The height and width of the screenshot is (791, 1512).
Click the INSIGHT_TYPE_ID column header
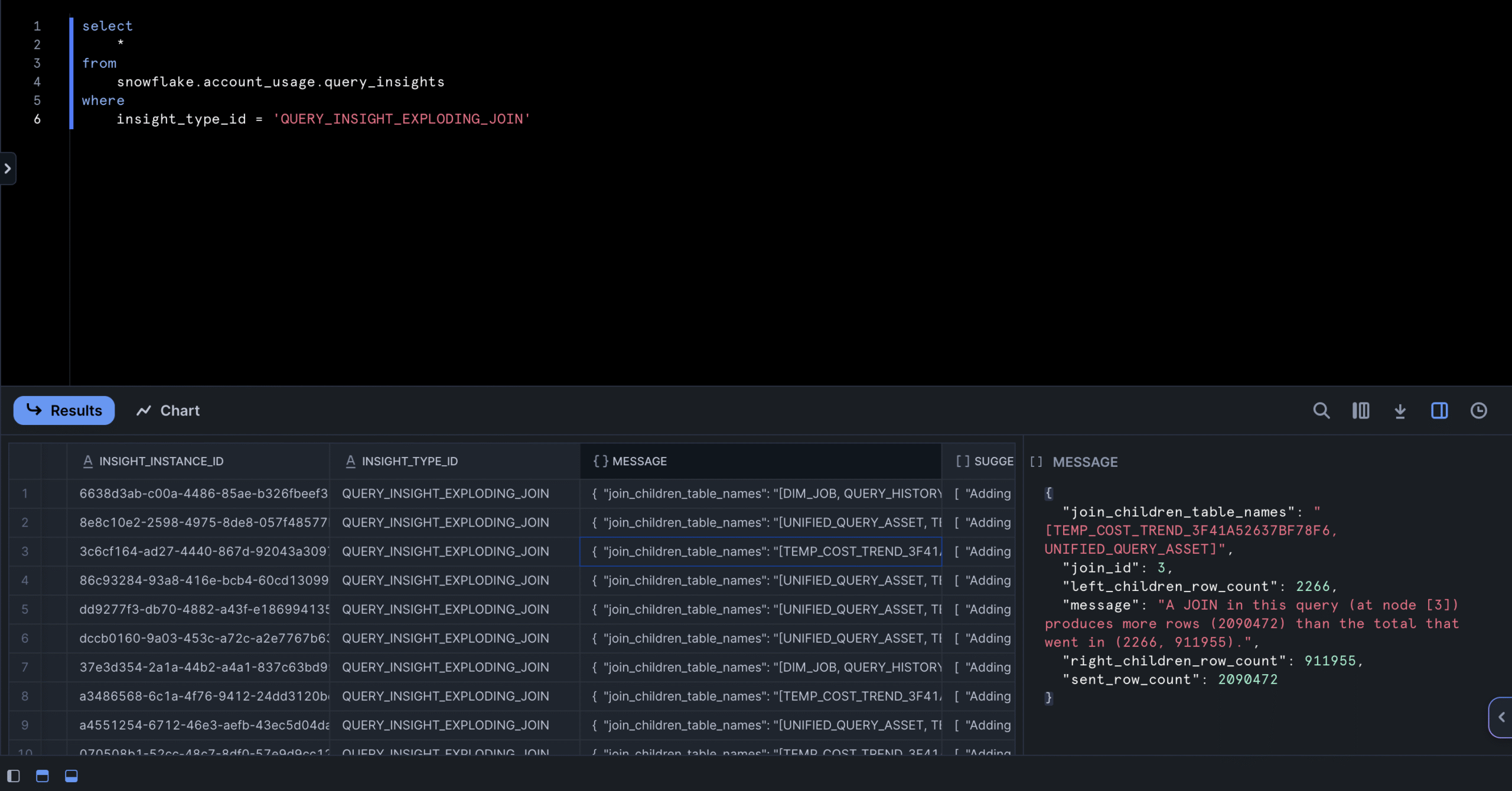click(x=409, y=461)
